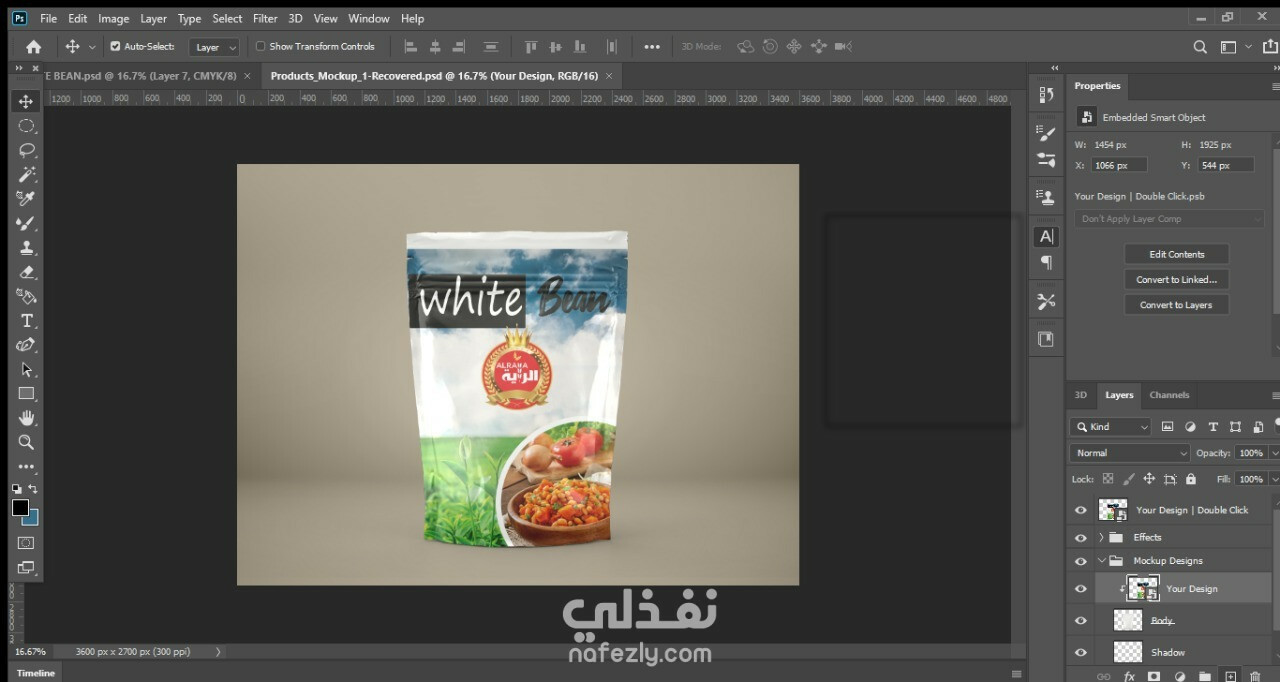
Task: Select the Pen tool
Action: coord(26,345)
